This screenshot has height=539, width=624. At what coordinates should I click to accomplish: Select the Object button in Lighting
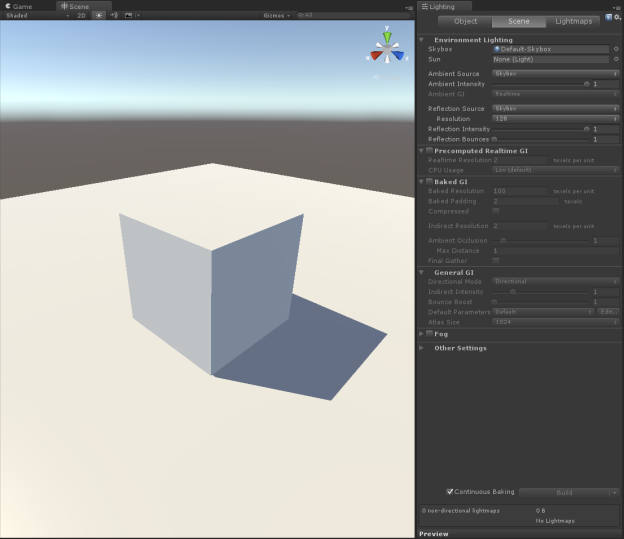pyautogui.click(x=465, y=21)
